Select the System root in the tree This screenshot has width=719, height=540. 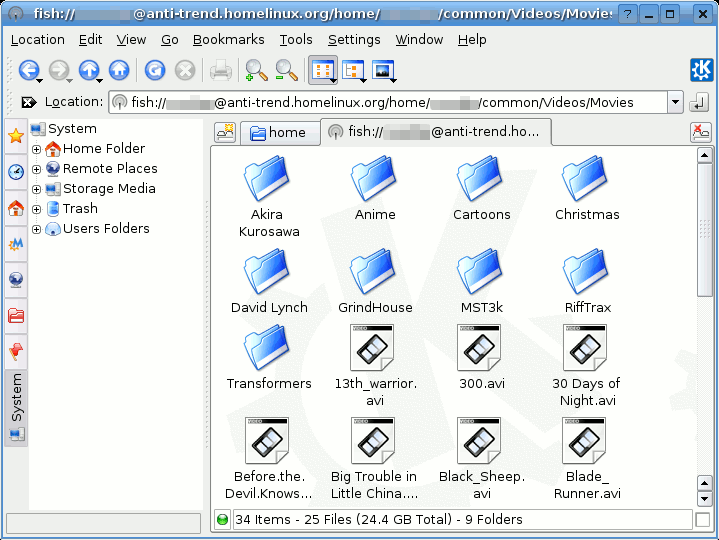tap(64, 129)
